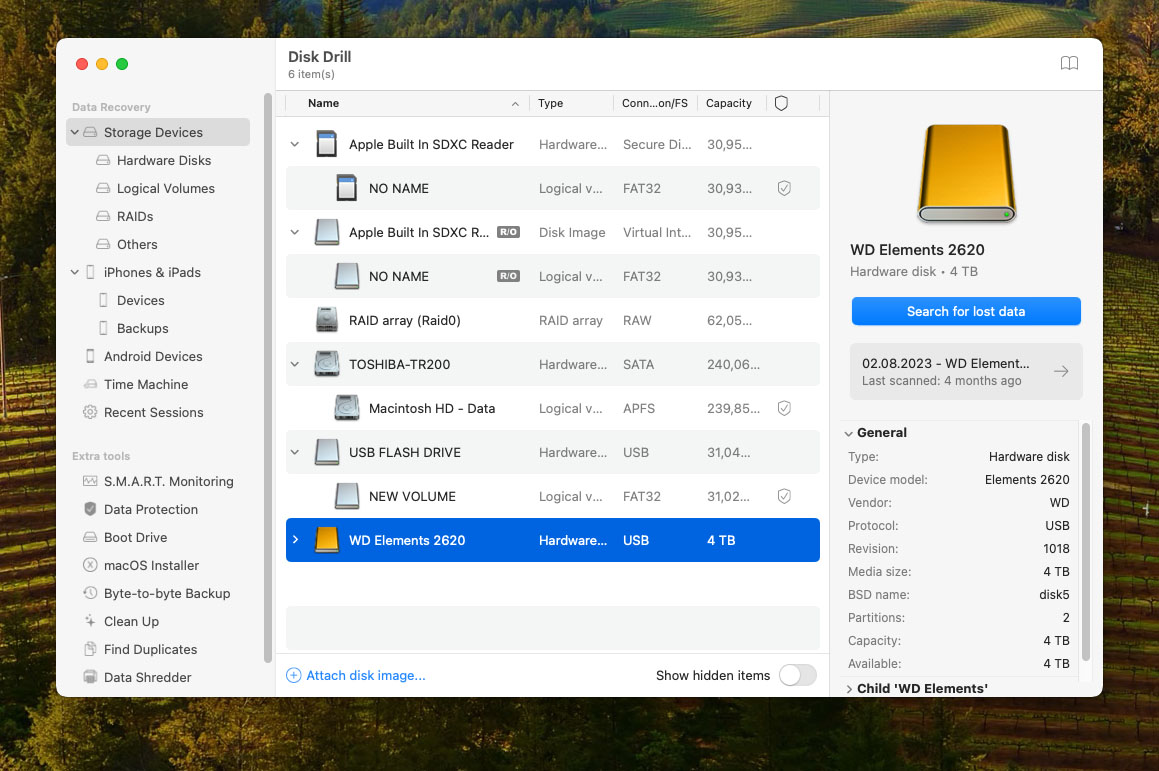Collapse the Storage Devices sidebar group

(75, 132)
